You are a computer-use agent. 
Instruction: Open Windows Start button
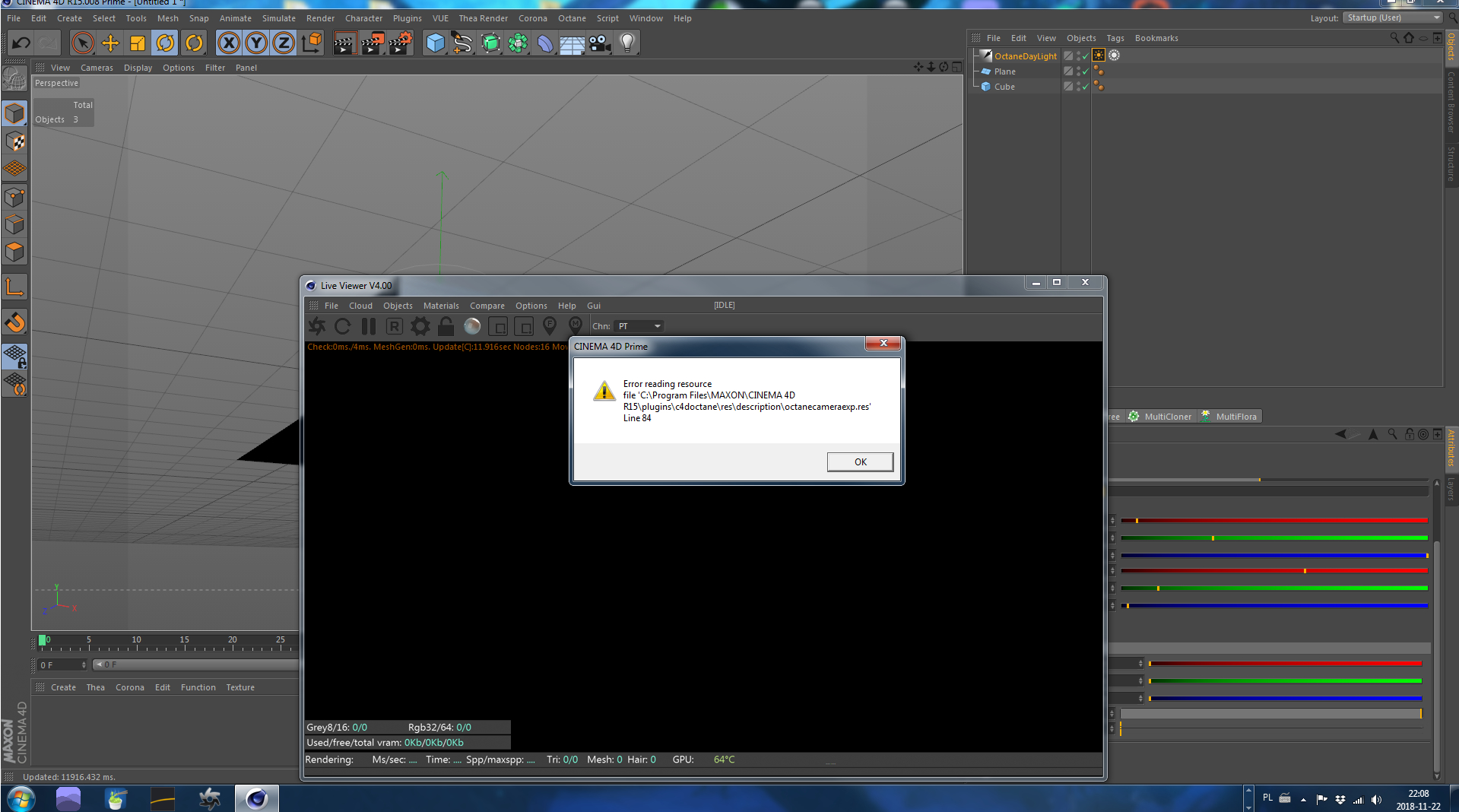coord(21,799)
